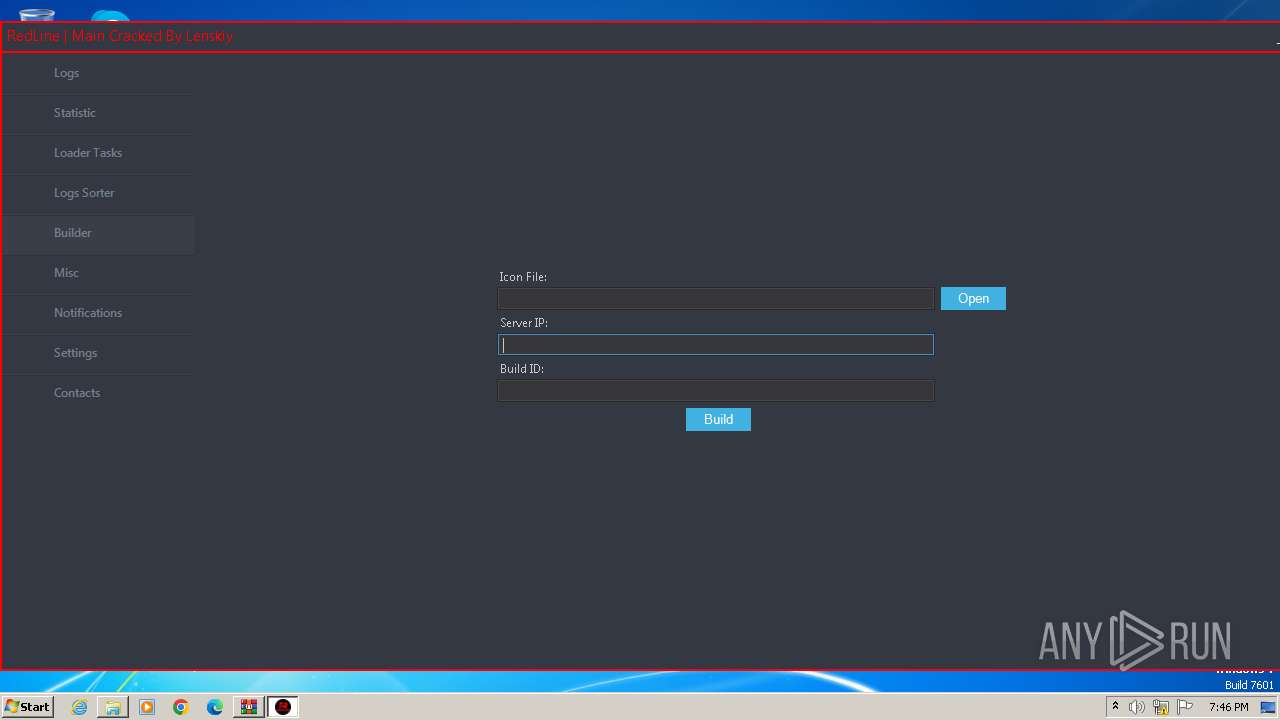Image resolution: width=1280 pixels, height=720 pixels.
Task: Select the Builder sidebar item
Action: click(97, 233)
